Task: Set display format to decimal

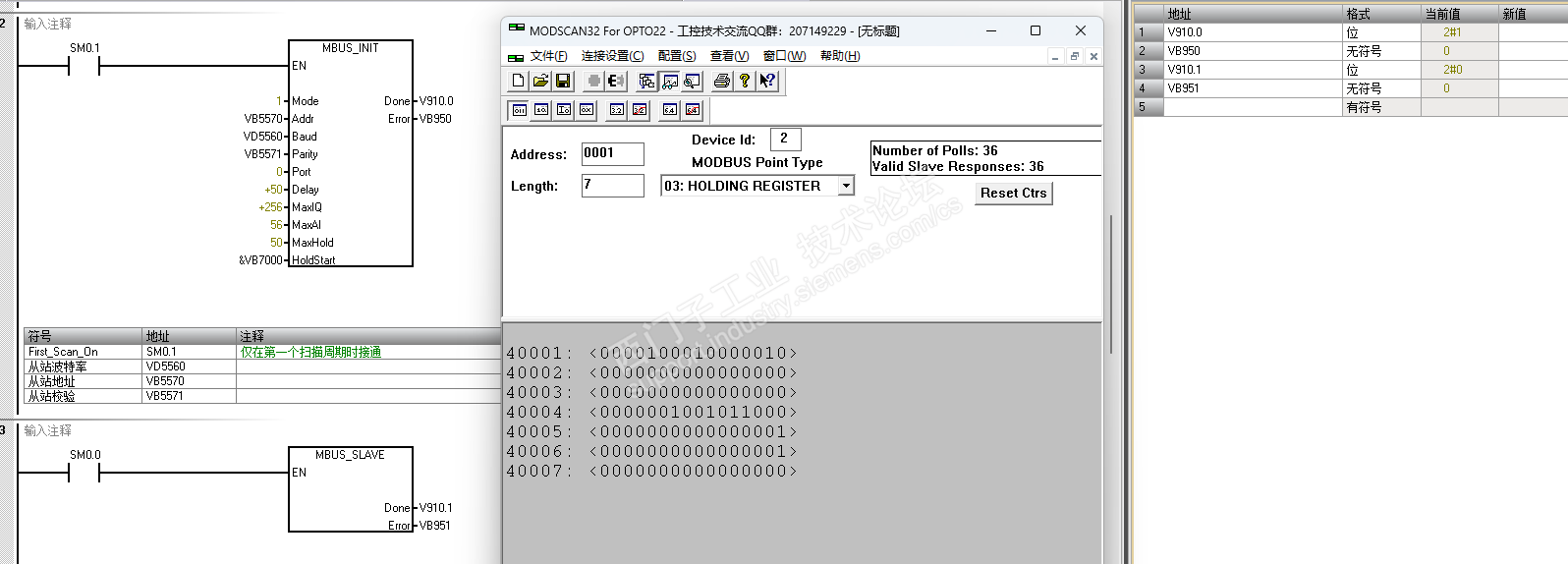Action: tap(541, 110)
